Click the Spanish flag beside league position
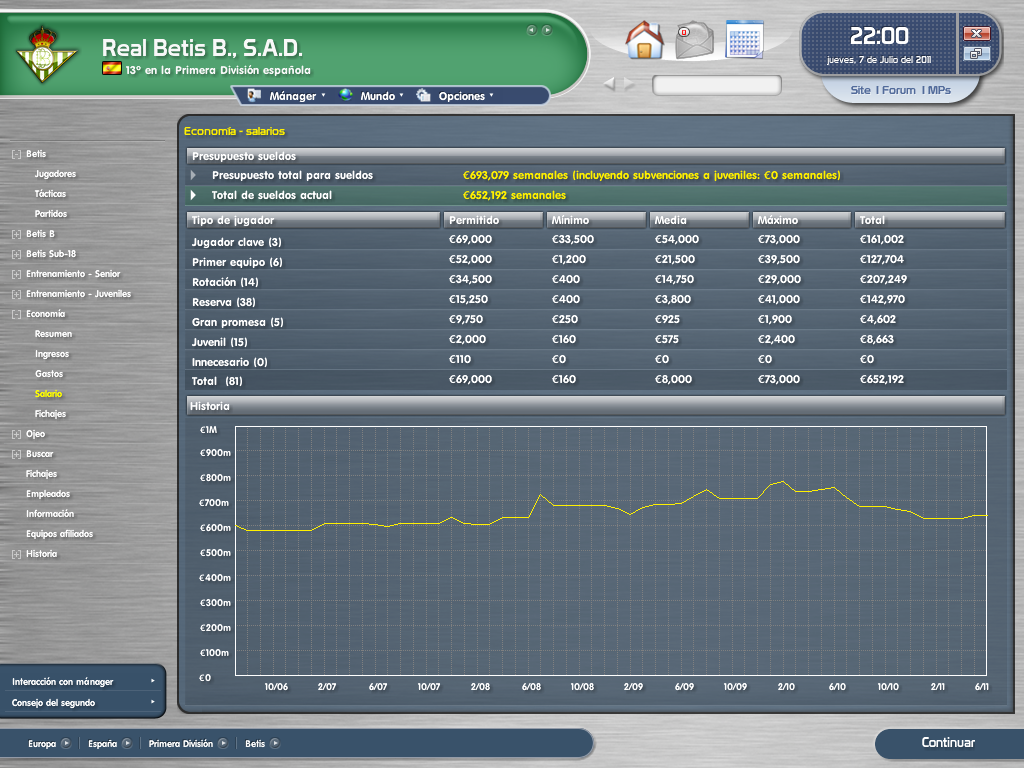The width and height of the screenshot is (1024, 768). (112, 68)
